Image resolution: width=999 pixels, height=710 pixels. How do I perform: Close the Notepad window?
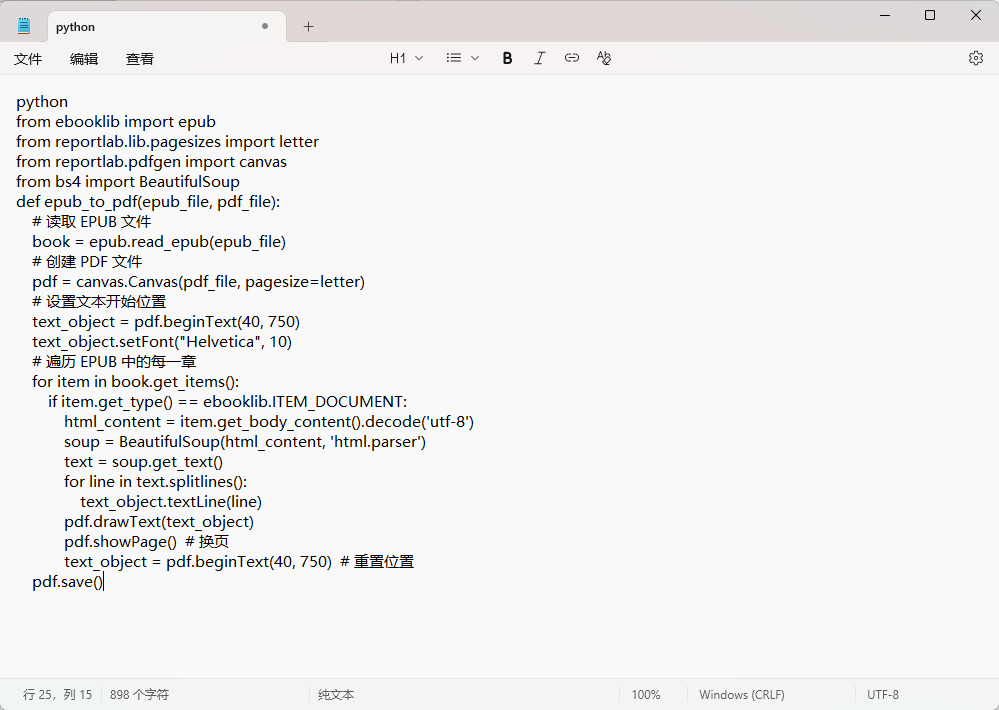(x=975, y=15)
